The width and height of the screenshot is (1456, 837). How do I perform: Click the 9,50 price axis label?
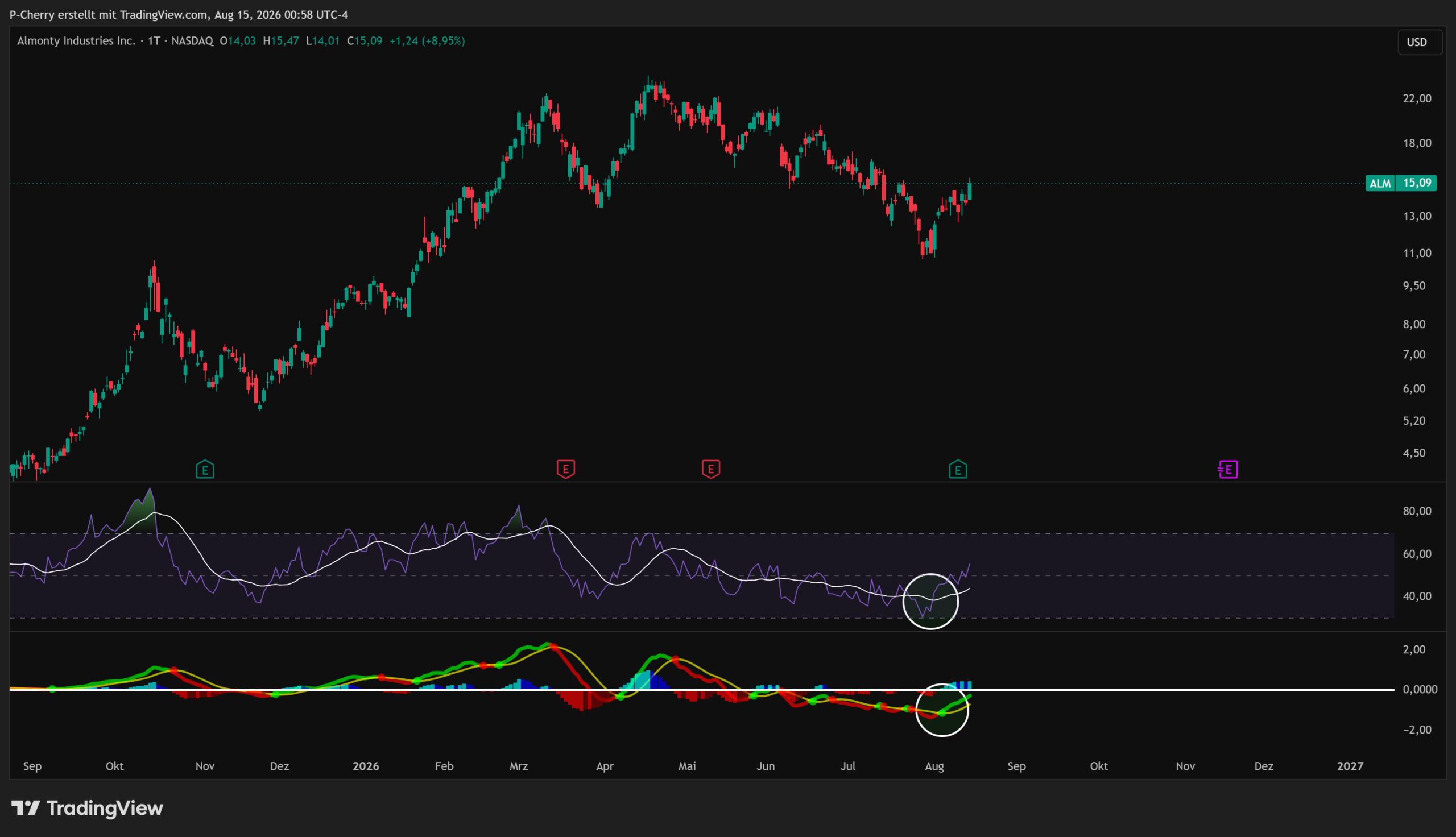click(x=1414, y=285)
